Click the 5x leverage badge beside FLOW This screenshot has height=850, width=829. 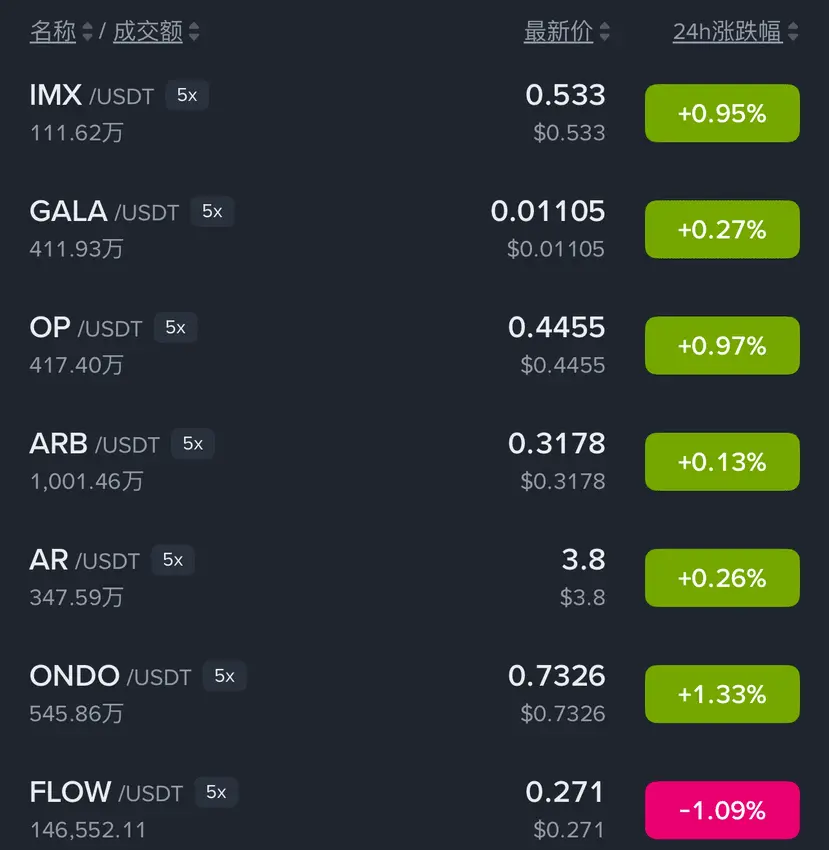point(216,792)
